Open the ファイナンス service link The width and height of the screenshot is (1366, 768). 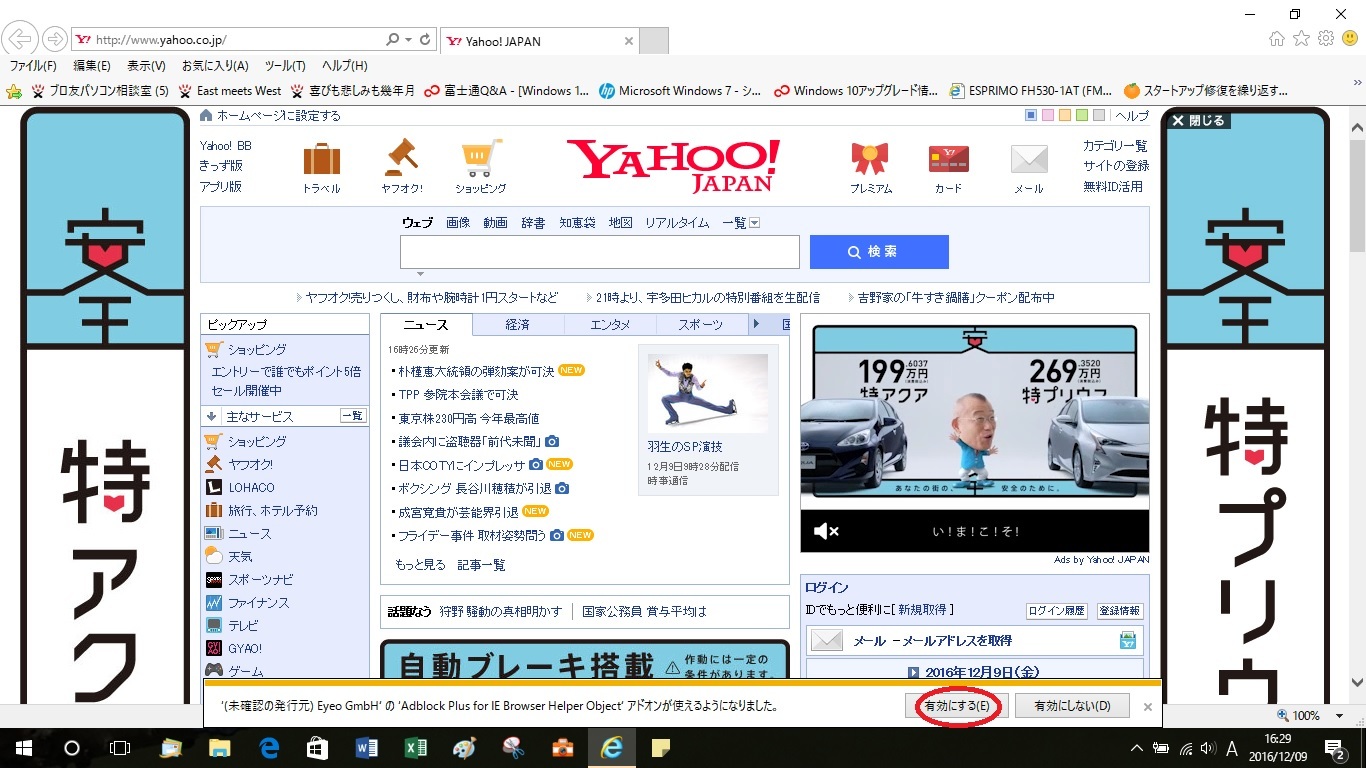[x=258, y=603]
